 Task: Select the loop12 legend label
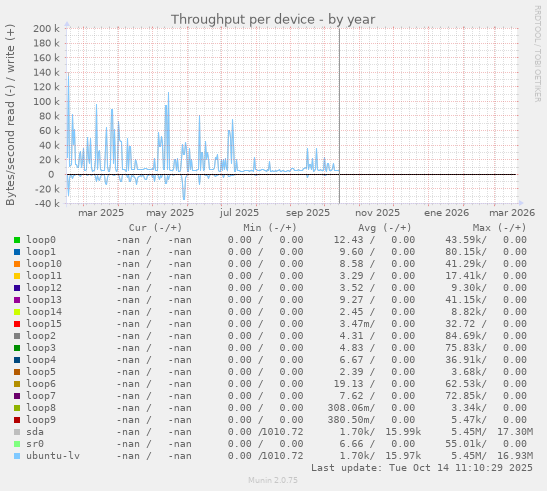click(x=44, y=288)
